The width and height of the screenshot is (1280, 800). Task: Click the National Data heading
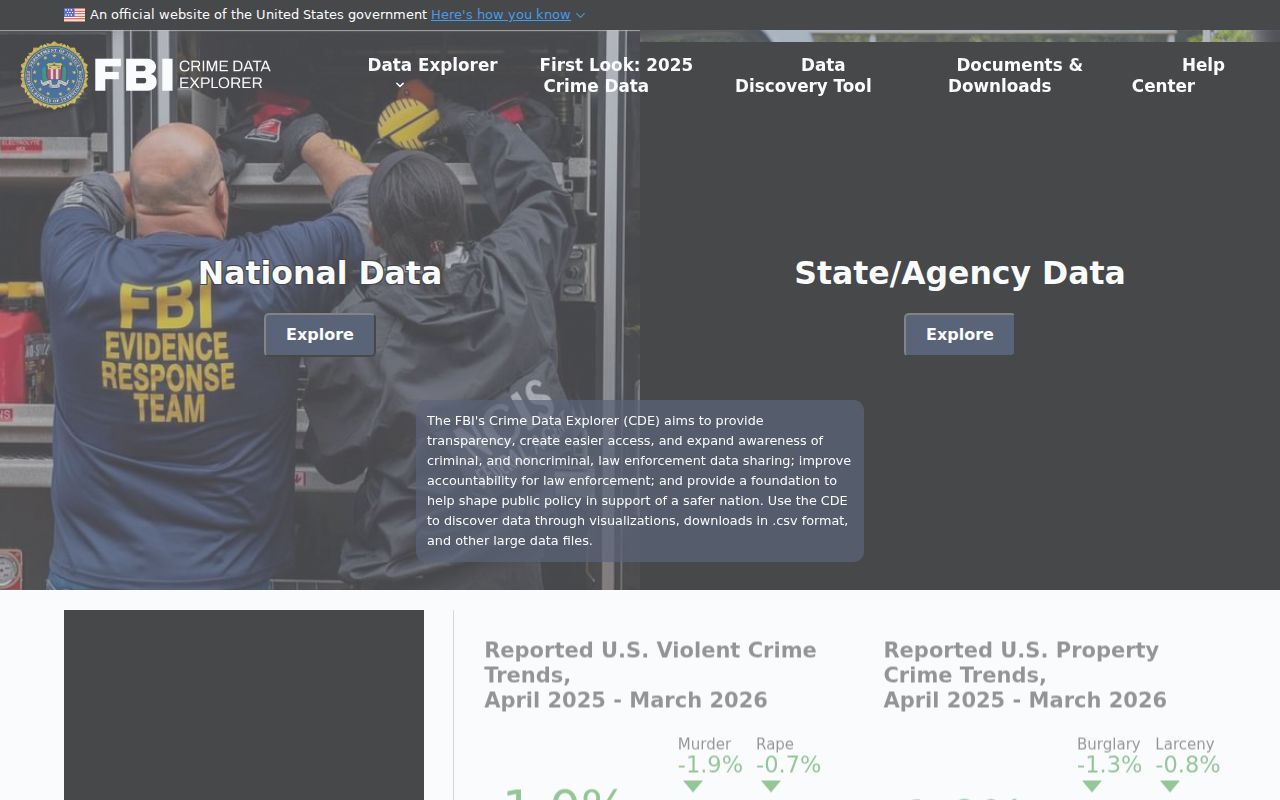[x=320, y=273]
